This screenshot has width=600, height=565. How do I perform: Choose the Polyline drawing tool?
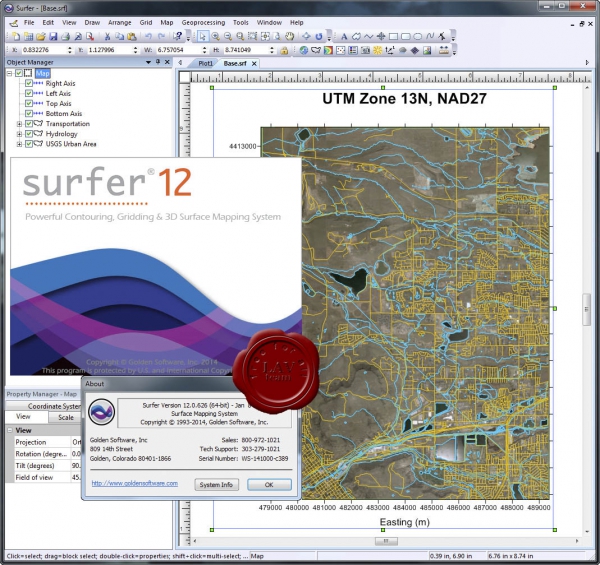(x=368, y=36)
